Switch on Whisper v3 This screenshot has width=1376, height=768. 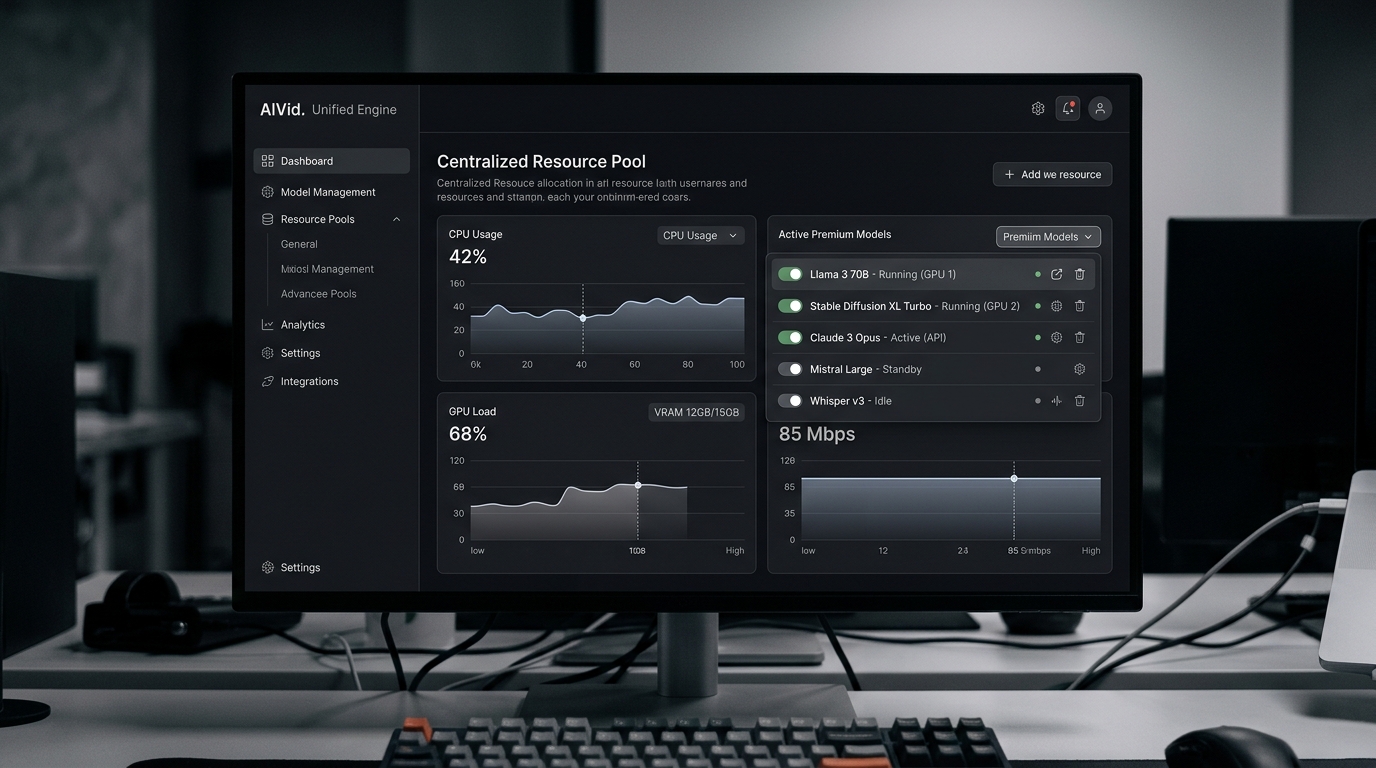pyautogui.click(x=790, y=401)
